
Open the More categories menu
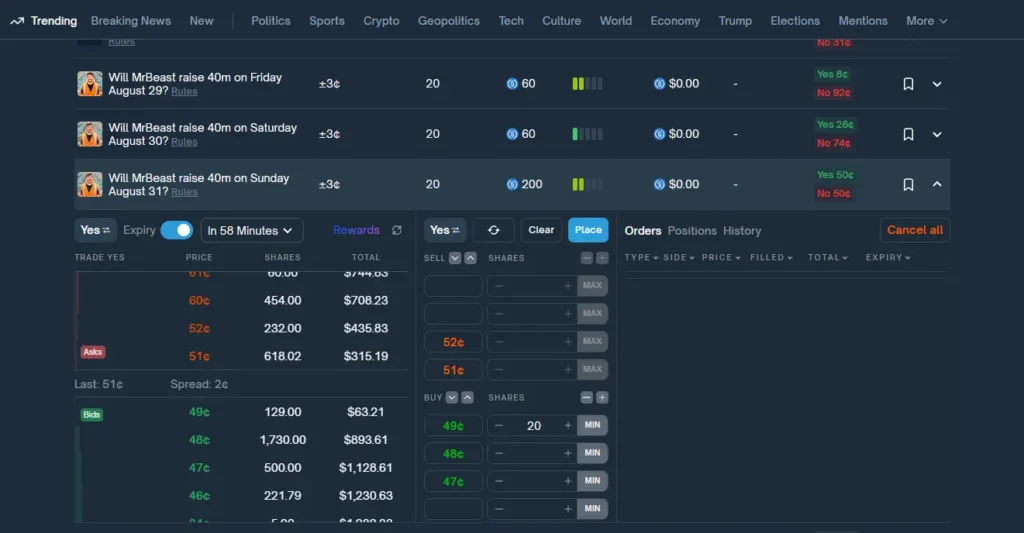(x=926, y=21)
